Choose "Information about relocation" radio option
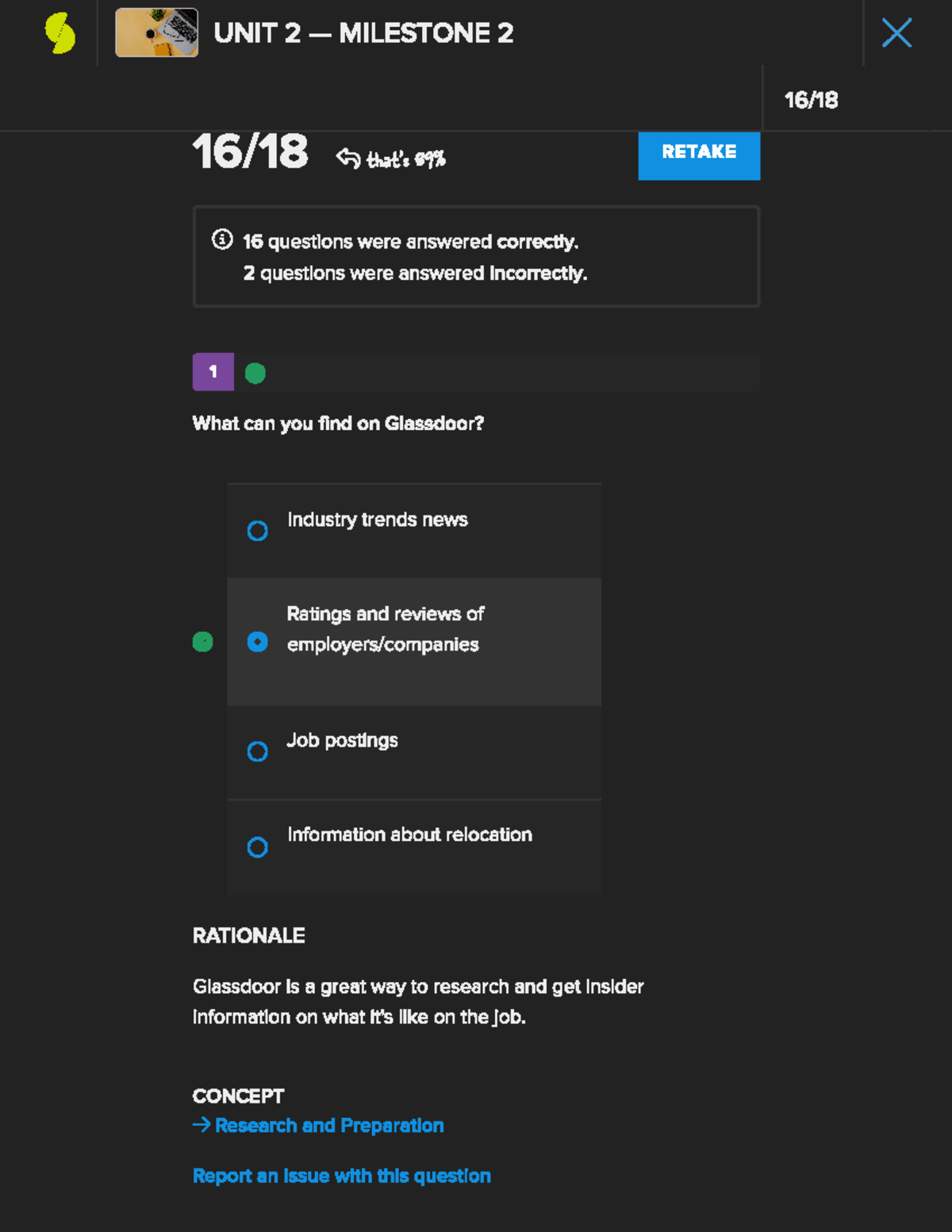Image resolution: width=952 pixels, height=1232 pixels. [258, 847]
